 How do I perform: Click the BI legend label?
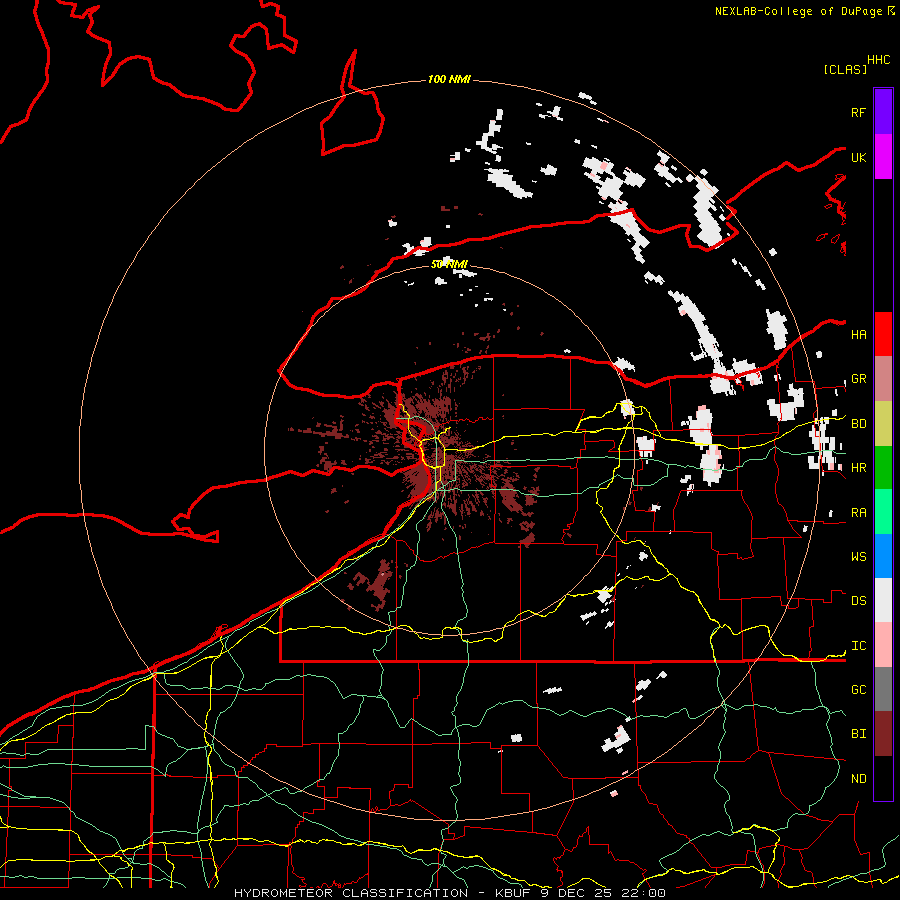point(858,734)
